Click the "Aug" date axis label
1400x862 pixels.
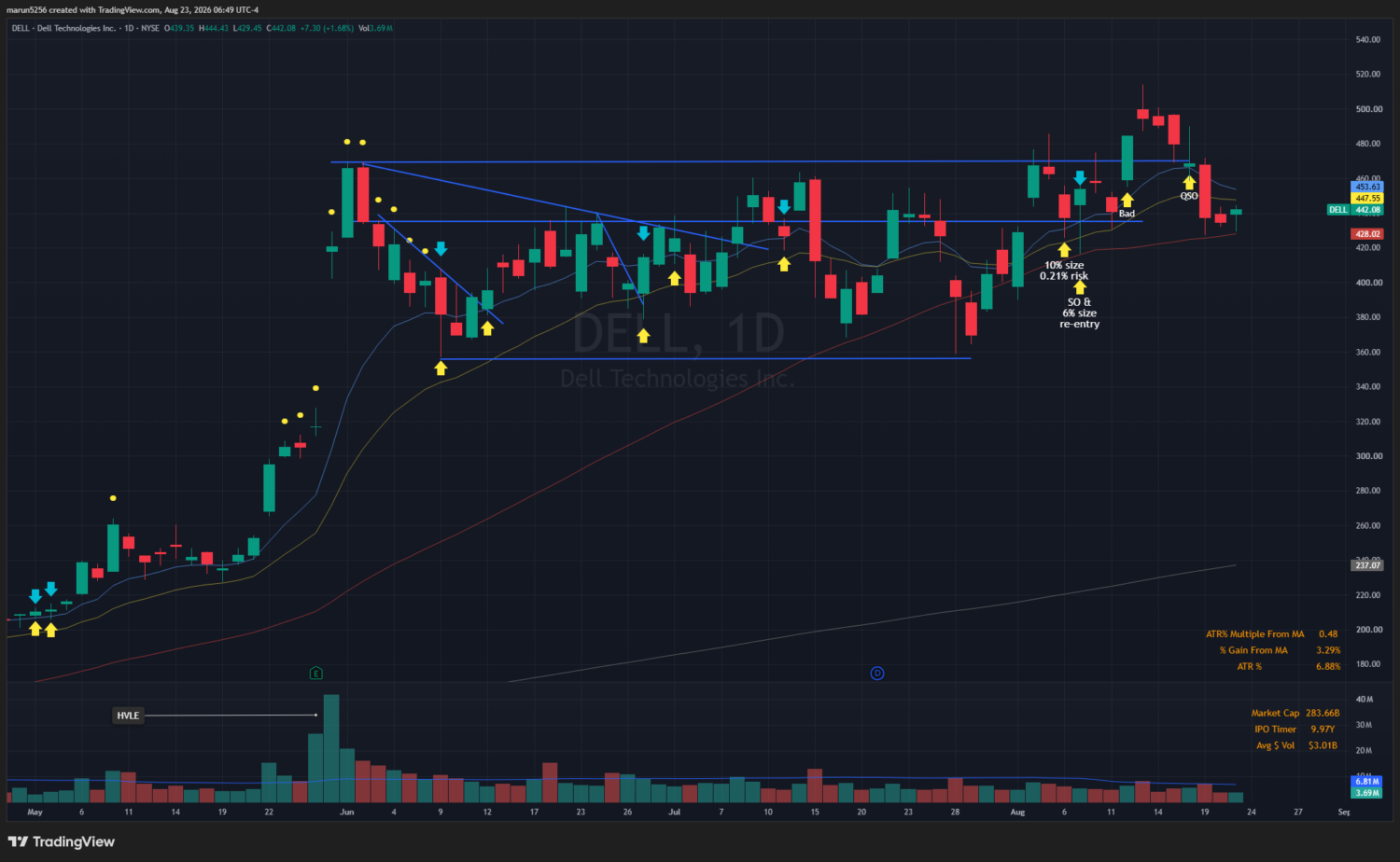1017,813
